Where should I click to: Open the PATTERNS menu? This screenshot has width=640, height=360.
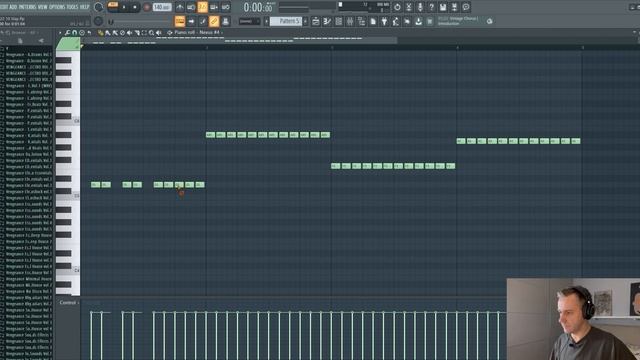[27, 7]
